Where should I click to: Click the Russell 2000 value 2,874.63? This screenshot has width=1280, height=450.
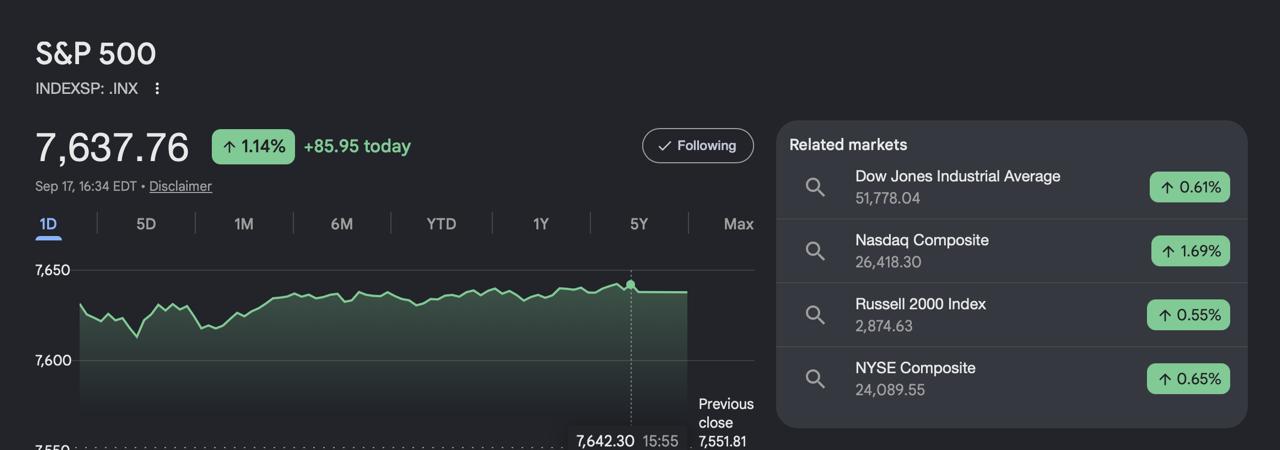click(884, 326)
